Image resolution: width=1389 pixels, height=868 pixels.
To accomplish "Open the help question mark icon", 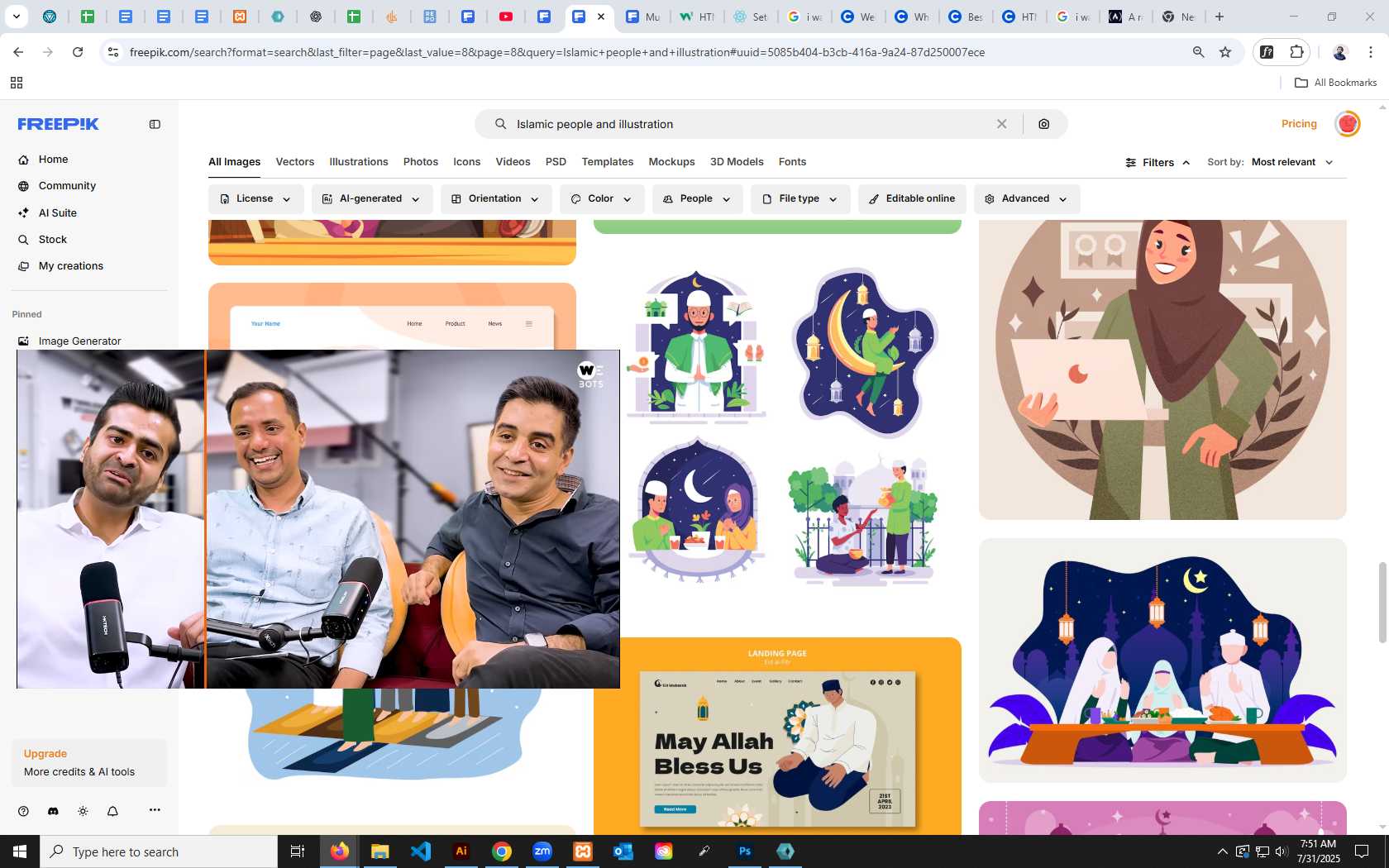I will (23, 811).
